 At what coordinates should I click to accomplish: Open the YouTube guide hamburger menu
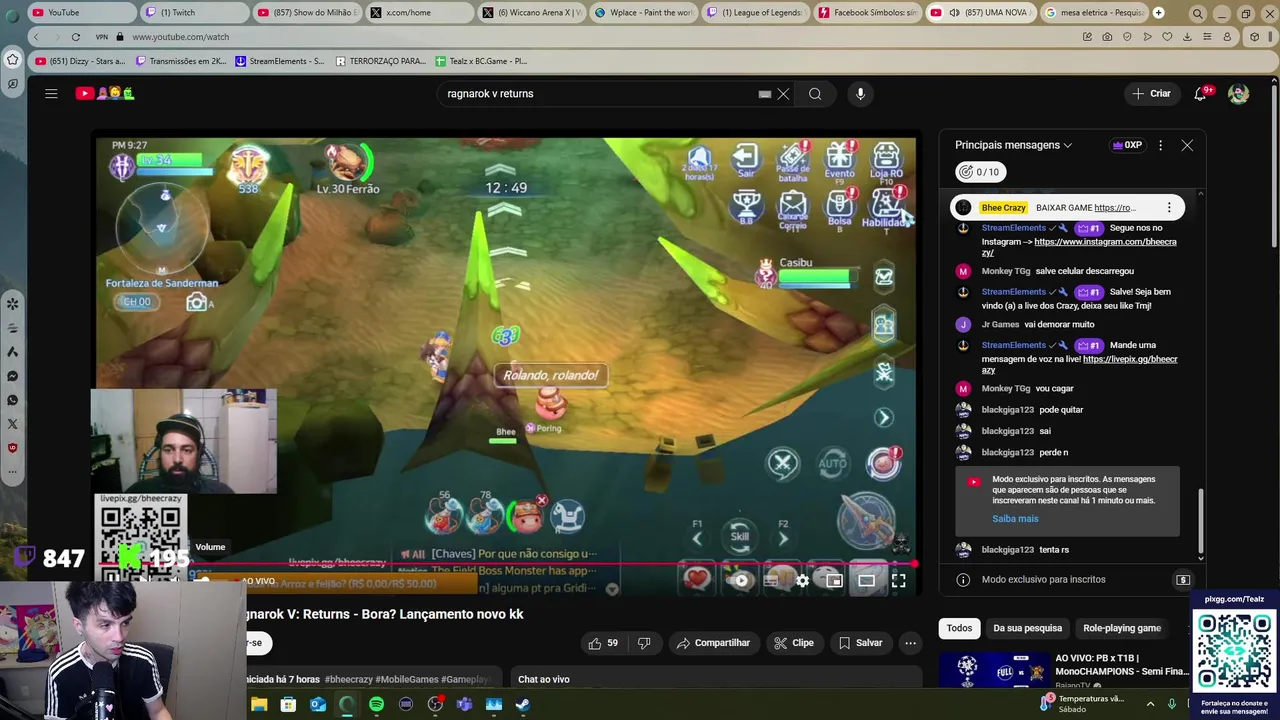pos(51,94)
